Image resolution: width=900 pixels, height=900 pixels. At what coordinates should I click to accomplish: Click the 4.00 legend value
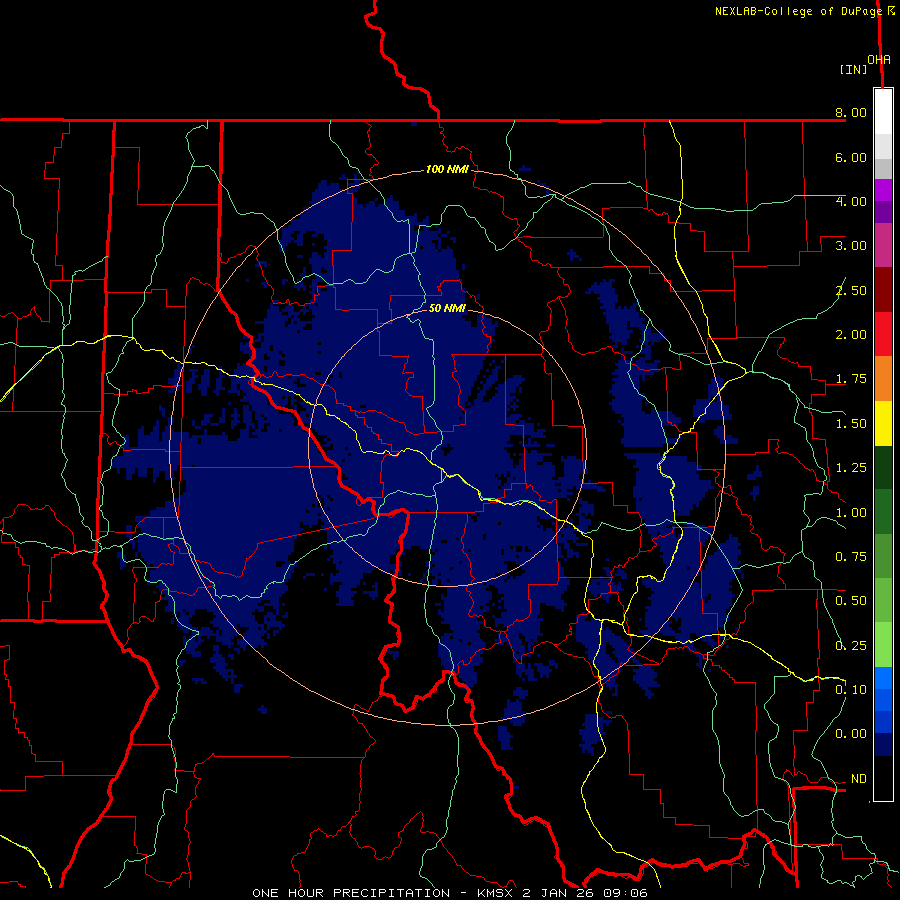[851, 201]
